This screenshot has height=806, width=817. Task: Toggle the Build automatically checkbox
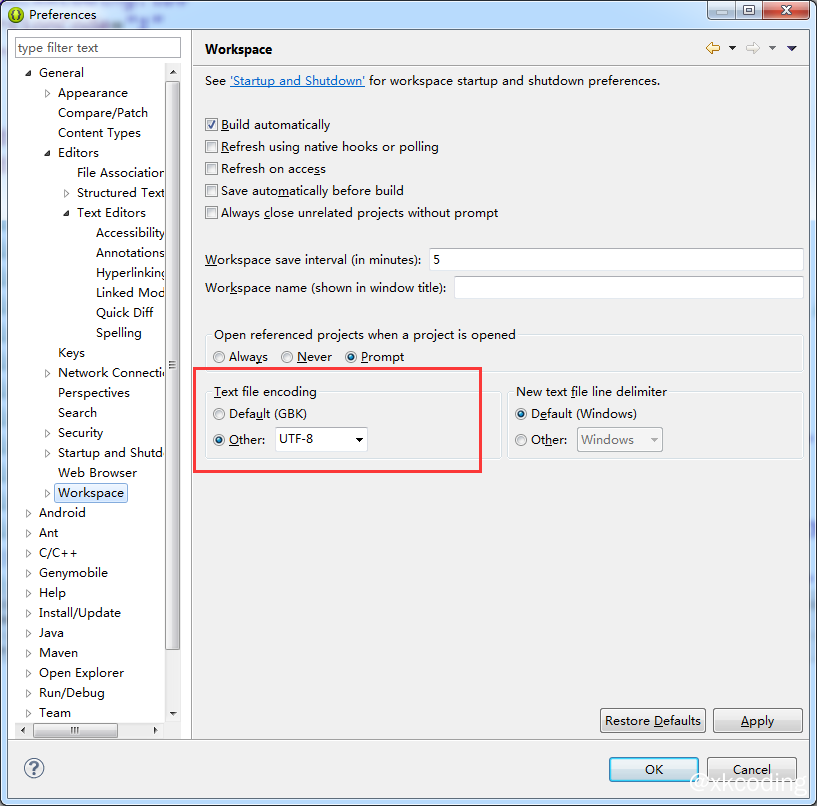[x=211, y=125]
